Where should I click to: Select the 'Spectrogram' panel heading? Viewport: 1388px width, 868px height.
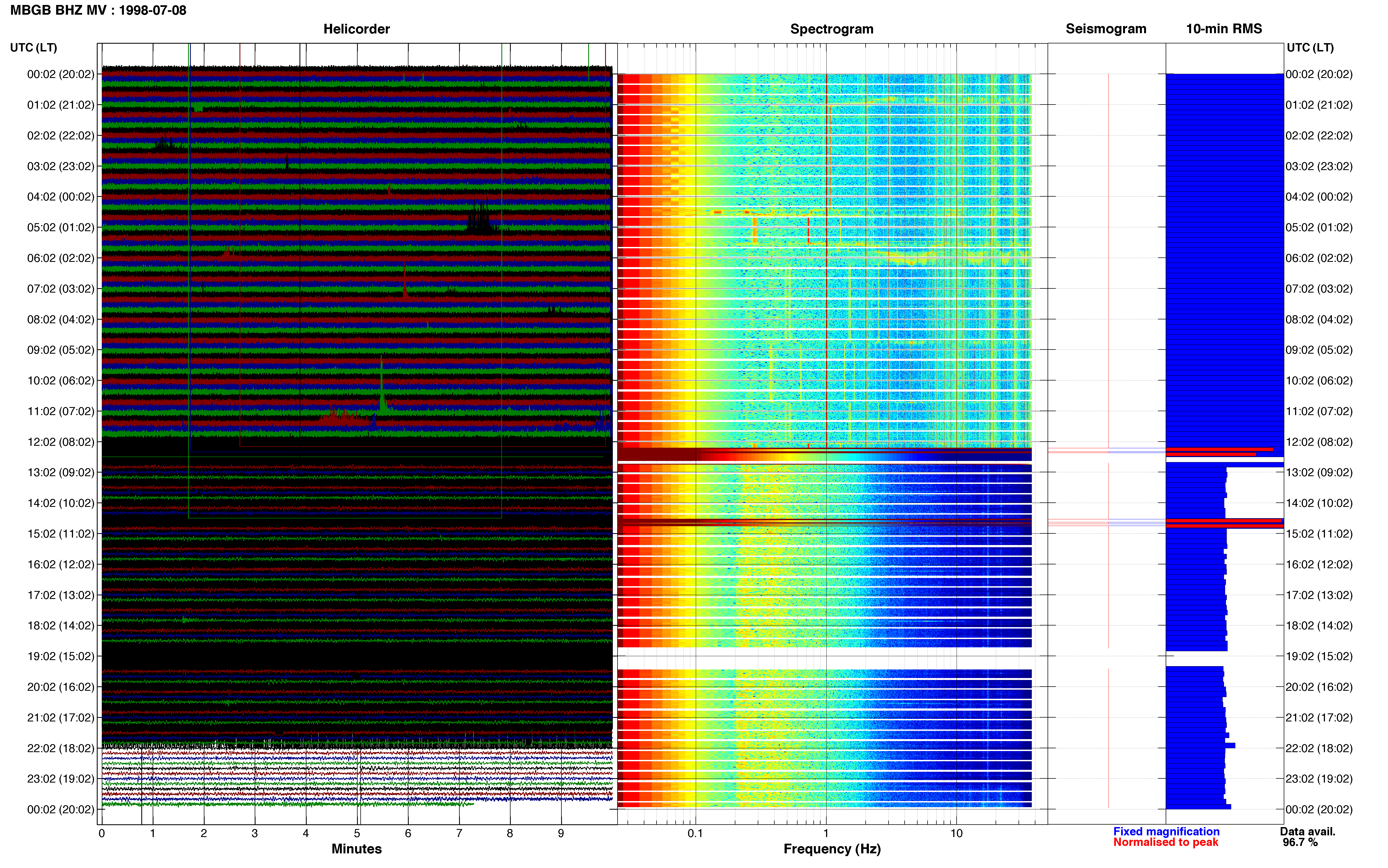832,29
